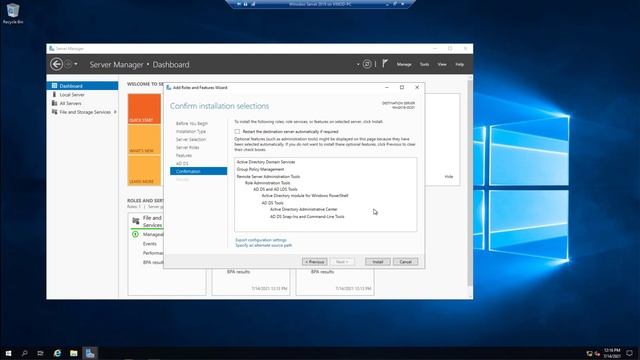The height and width of the screenshot is (360, 640).
Task: Open the View menu
Action: point(442,64)
